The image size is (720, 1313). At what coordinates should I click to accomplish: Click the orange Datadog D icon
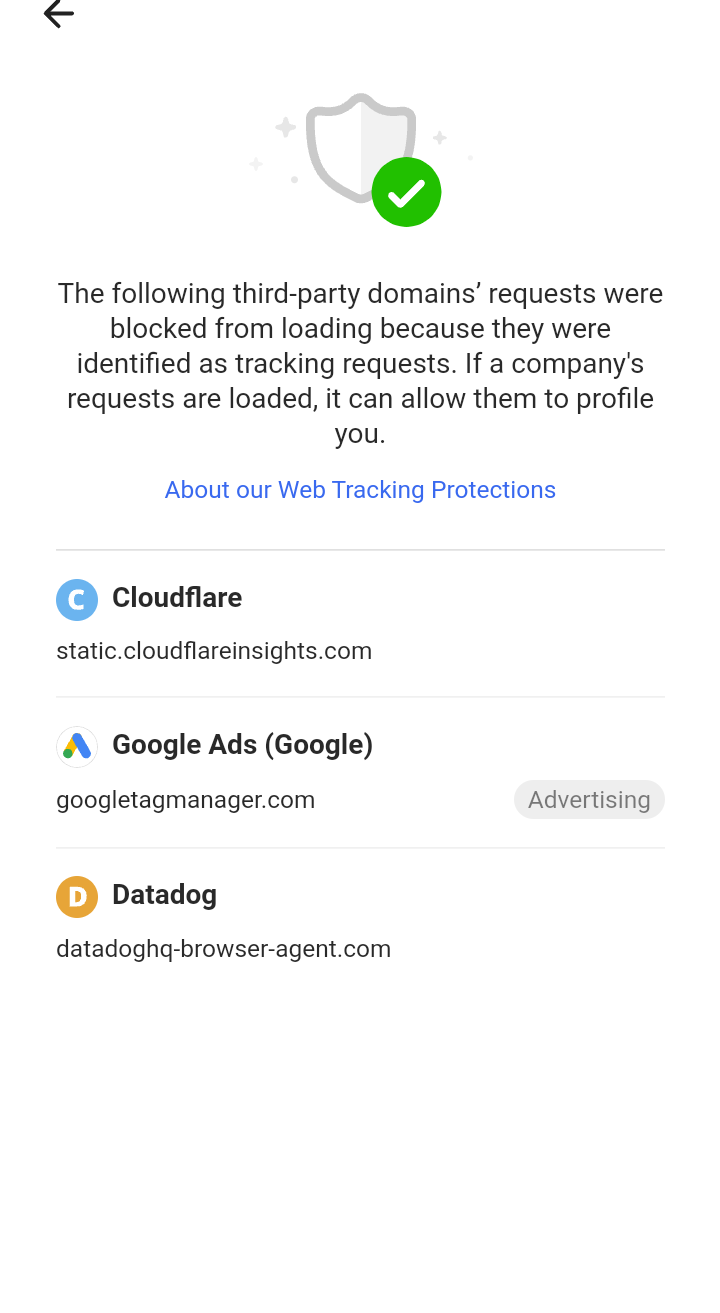77,897
